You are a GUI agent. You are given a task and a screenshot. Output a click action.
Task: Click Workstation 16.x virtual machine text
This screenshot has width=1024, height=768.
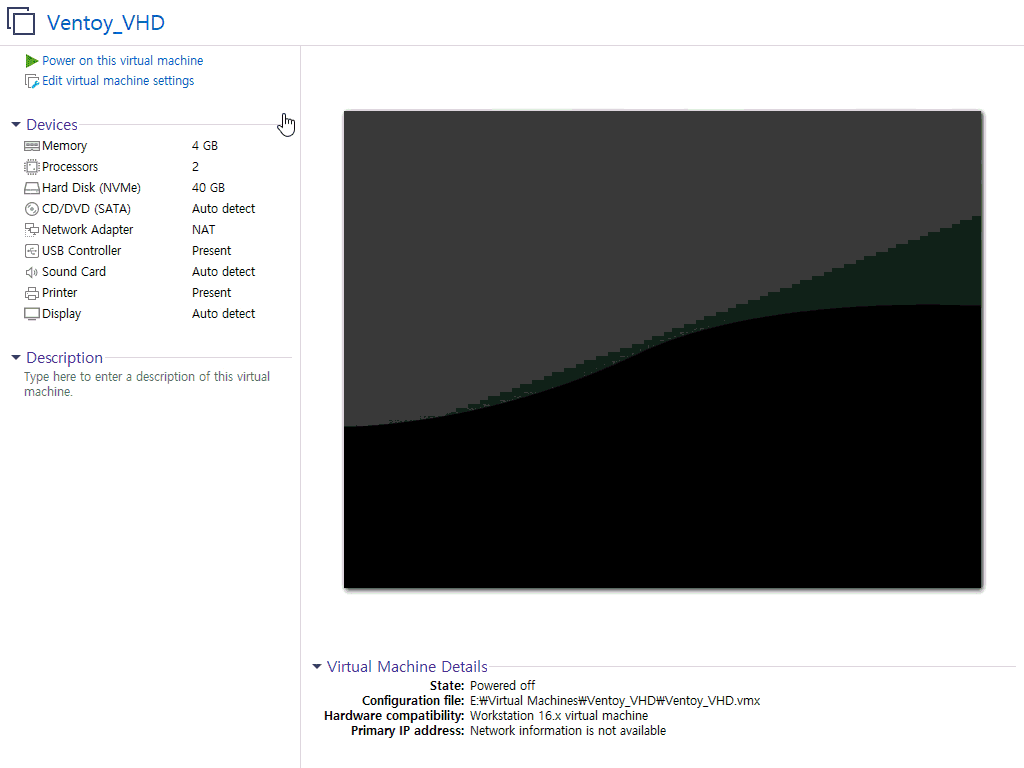[x=559, y=716]
